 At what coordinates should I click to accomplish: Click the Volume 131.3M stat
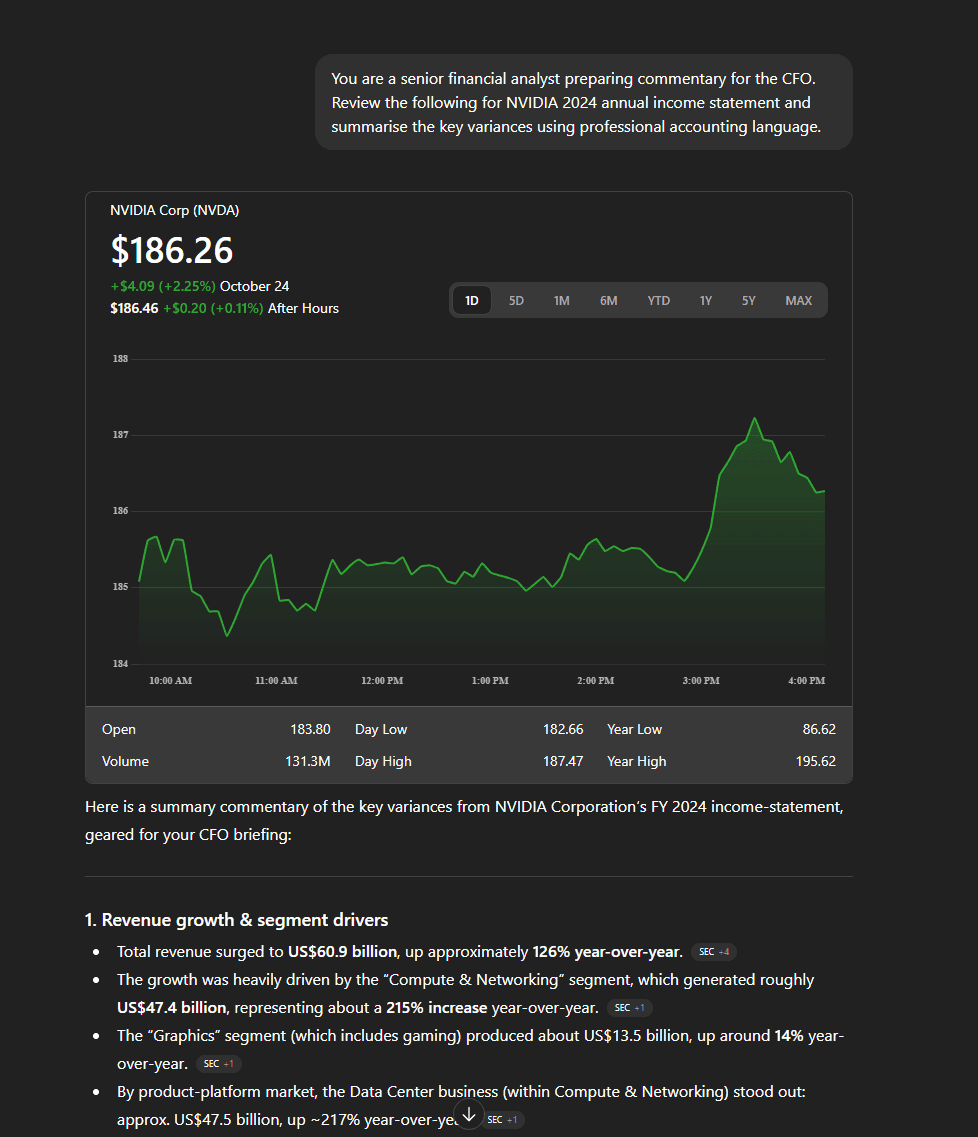307,761
